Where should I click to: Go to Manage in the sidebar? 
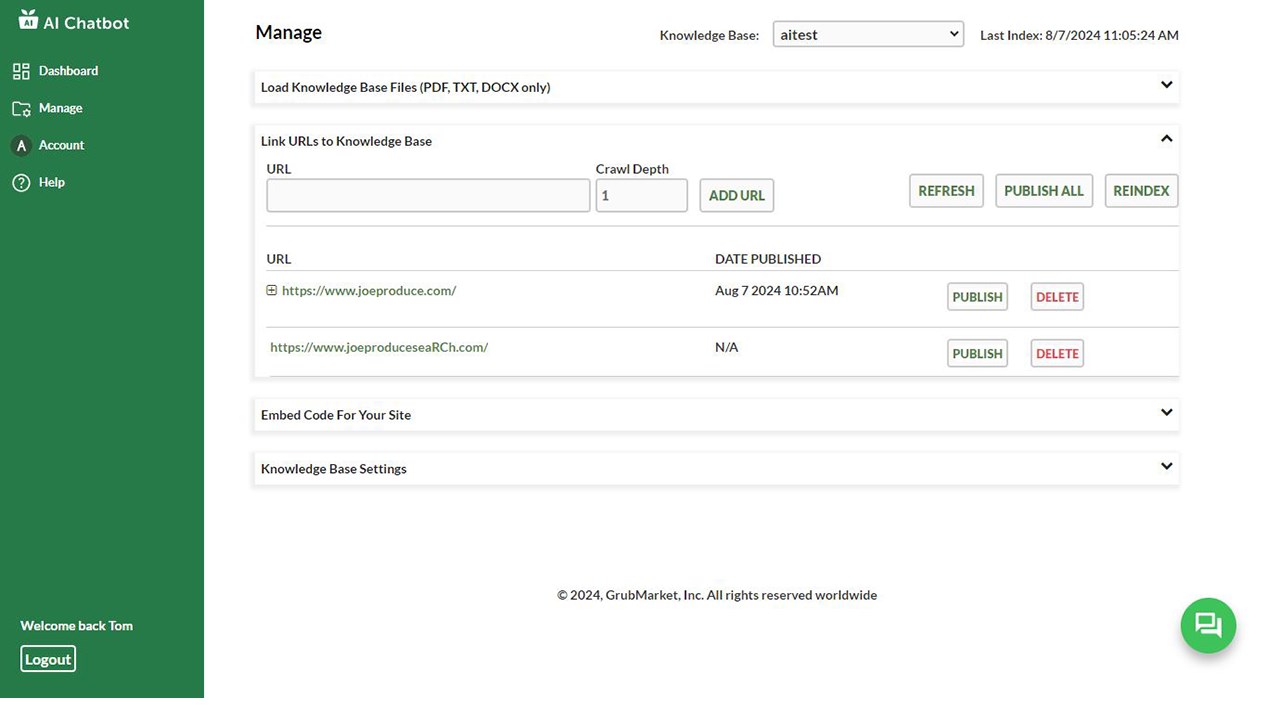click(x=60, y=108)
